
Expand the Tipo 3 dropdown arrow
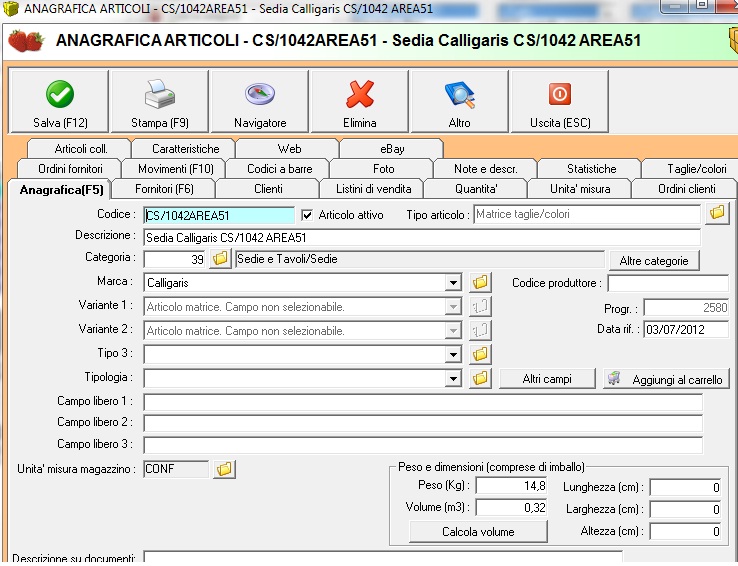pyautogui.click(x=453, y=355)
